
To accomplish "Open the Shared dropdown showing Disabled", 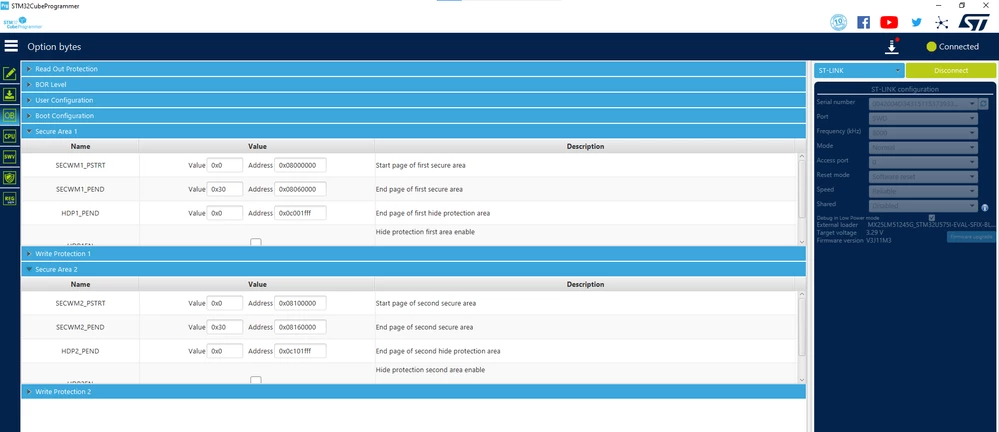I will [x=923, y=206].
